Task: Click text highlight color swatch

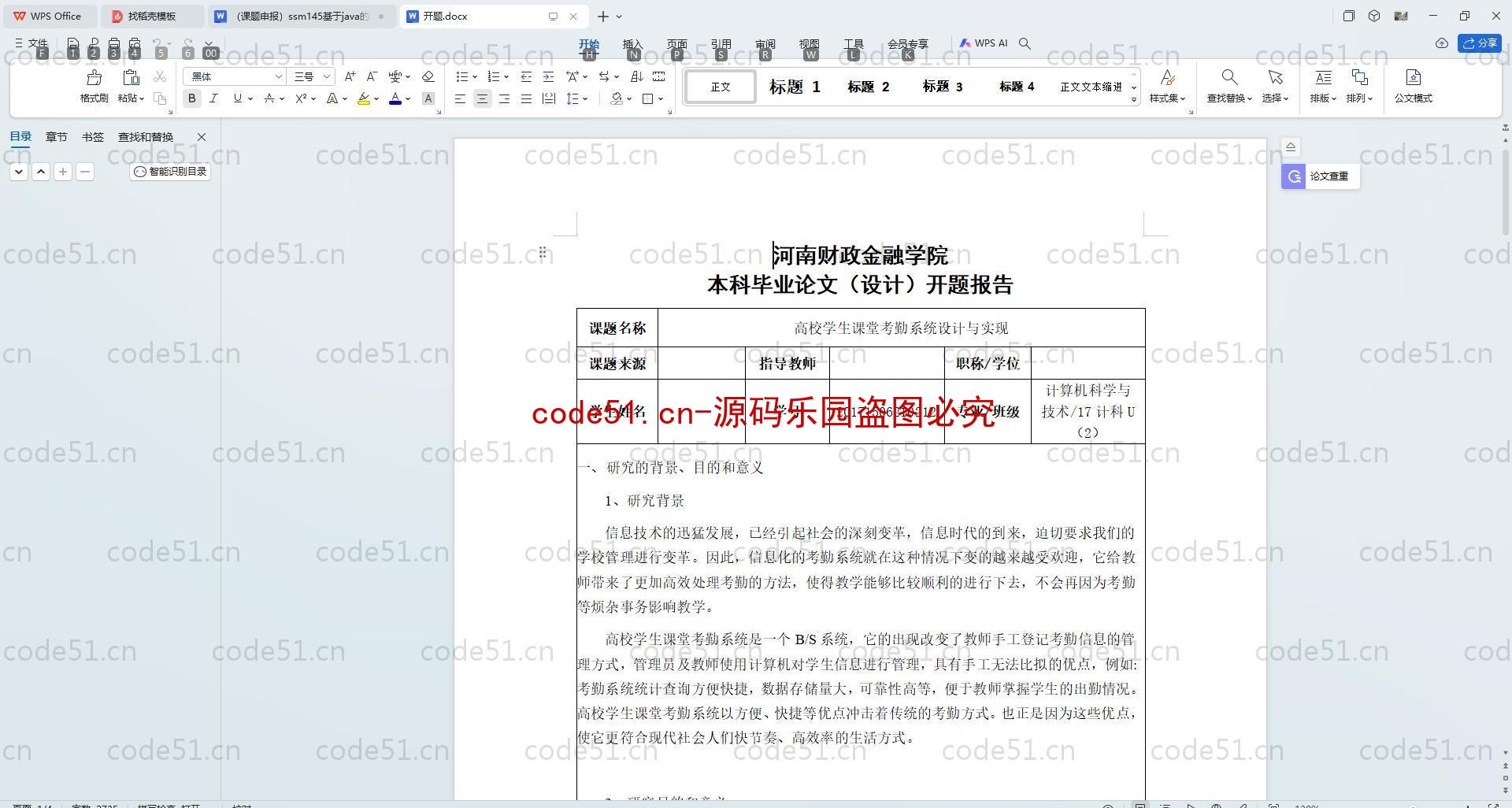Action: pos(363,98)
